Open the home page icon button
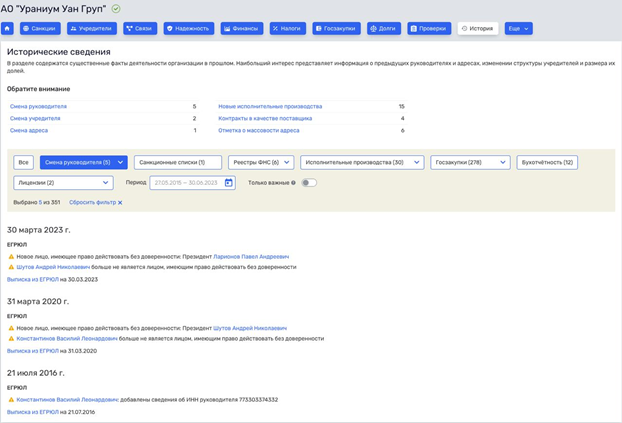Screen dimensions: 622x423 click(x=7, y=29)
